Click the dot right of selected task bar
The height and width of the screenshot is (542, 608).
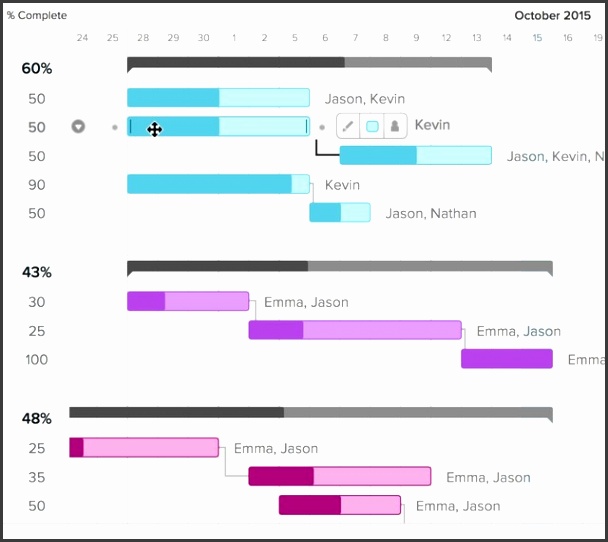click(x=322, y=127)
